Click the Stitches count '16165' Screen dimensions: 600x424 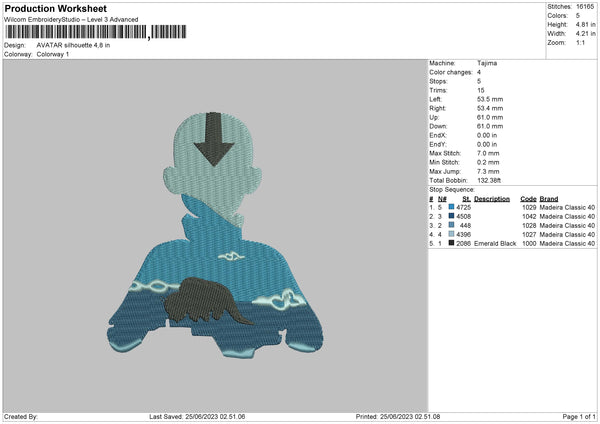(x=585, y=7)
